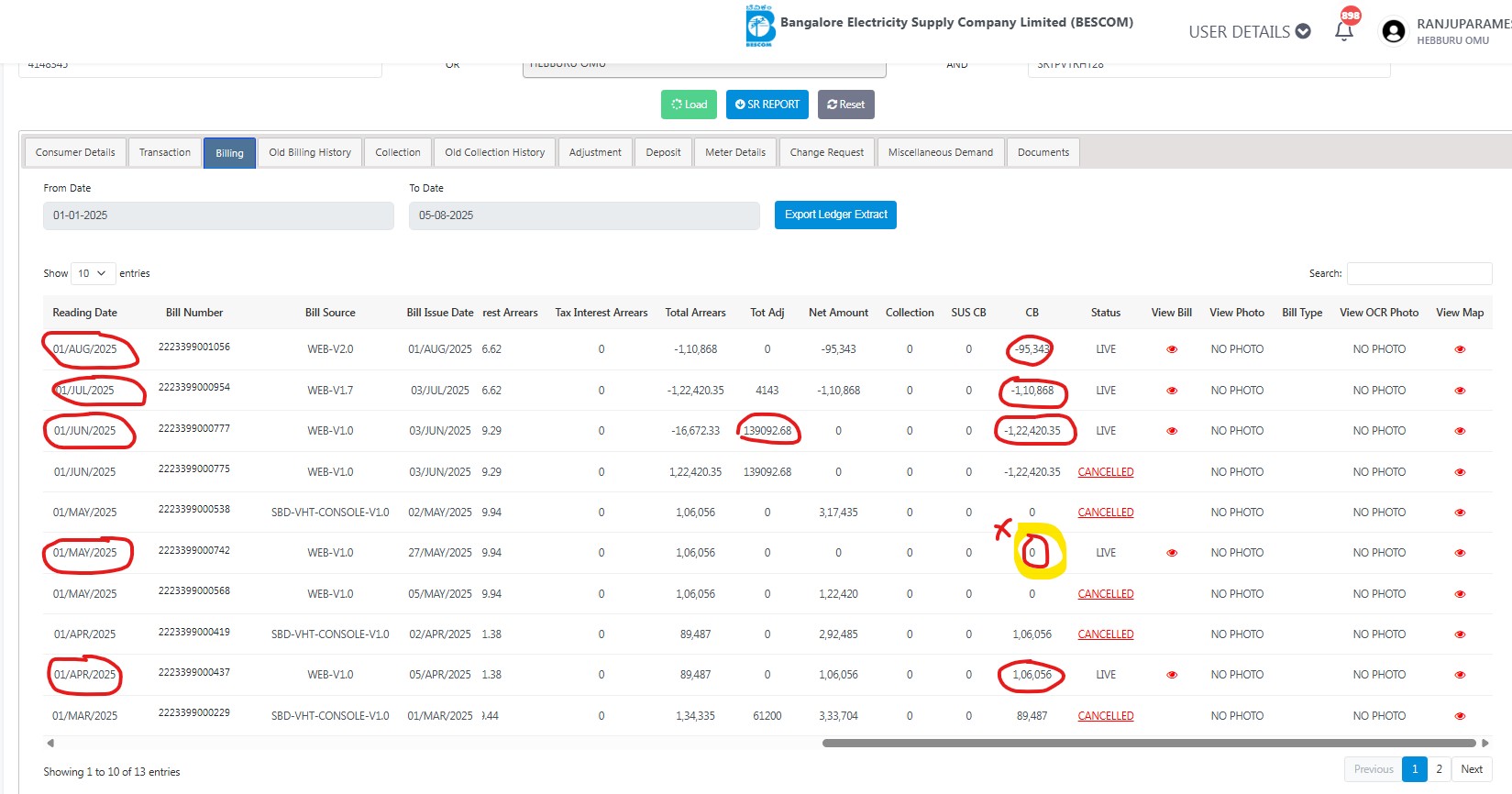Click the horizontal table scrollbar
Screen dimensions: 1512x794
click(1148, 743)
